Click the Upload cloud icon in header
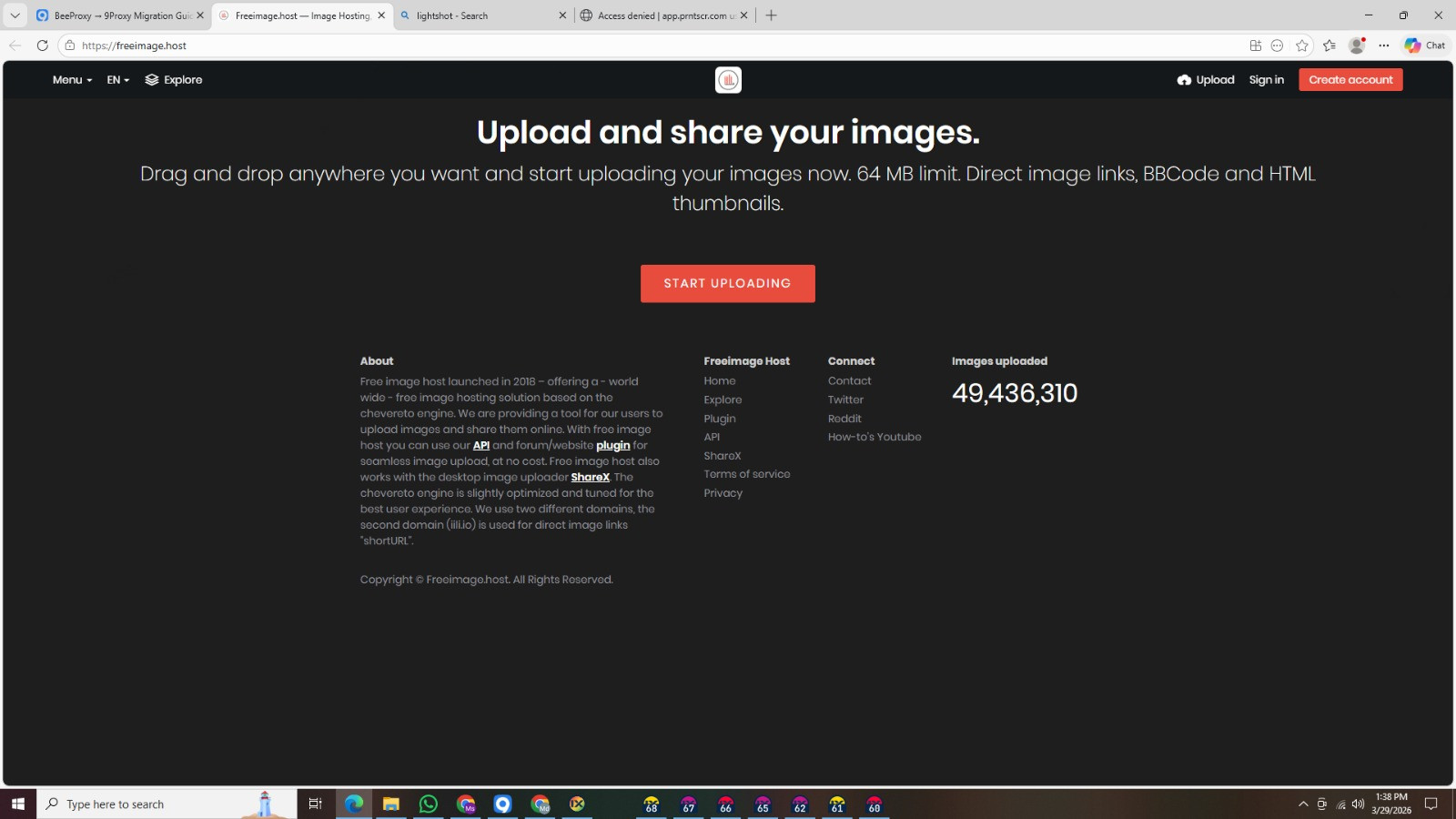The width and height of the screenshot is (1456, 819). coord(1184,80)
